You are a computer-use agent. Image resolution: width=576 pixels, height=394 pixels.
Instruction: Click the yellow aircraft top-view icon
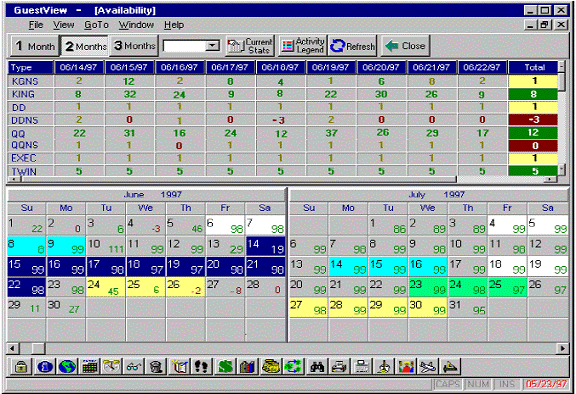[384, 366]
